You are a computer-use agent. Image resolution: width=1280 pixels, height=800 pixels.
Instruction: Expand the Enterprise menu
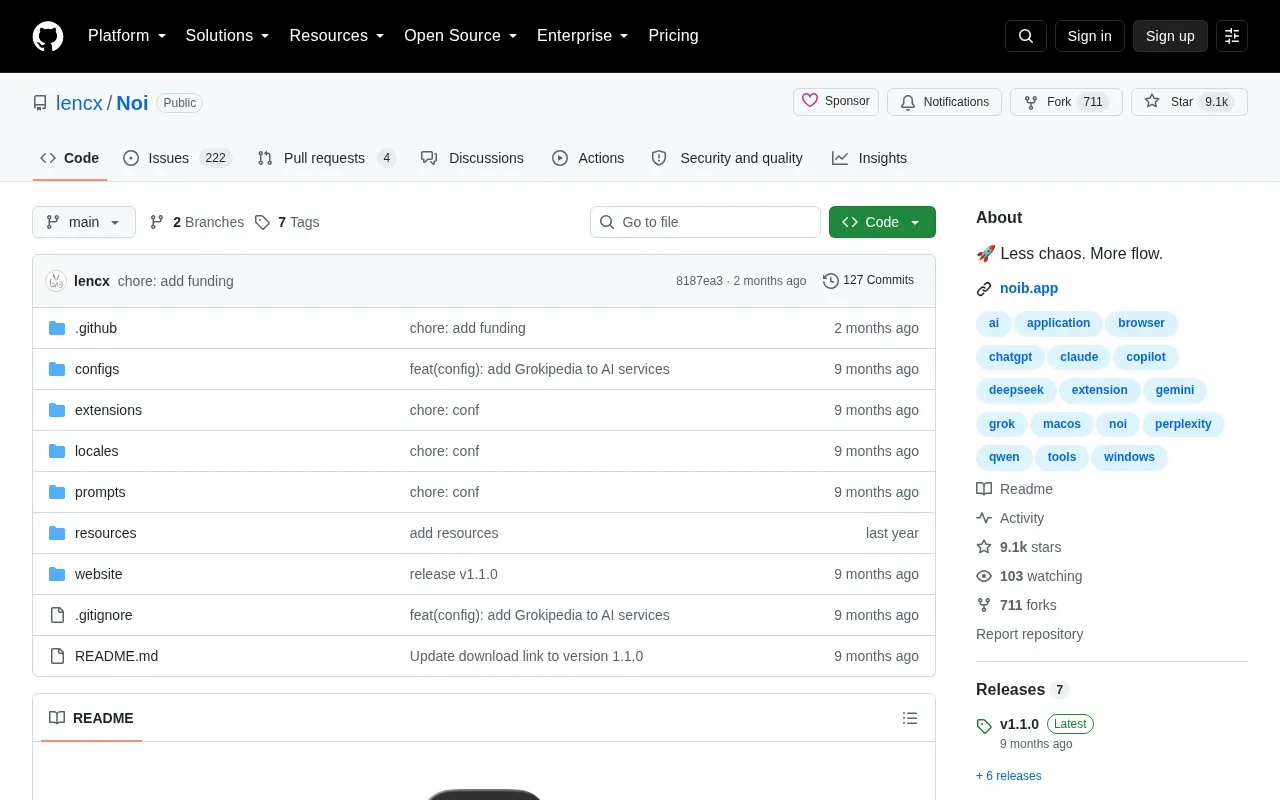[x=582, y=36]
